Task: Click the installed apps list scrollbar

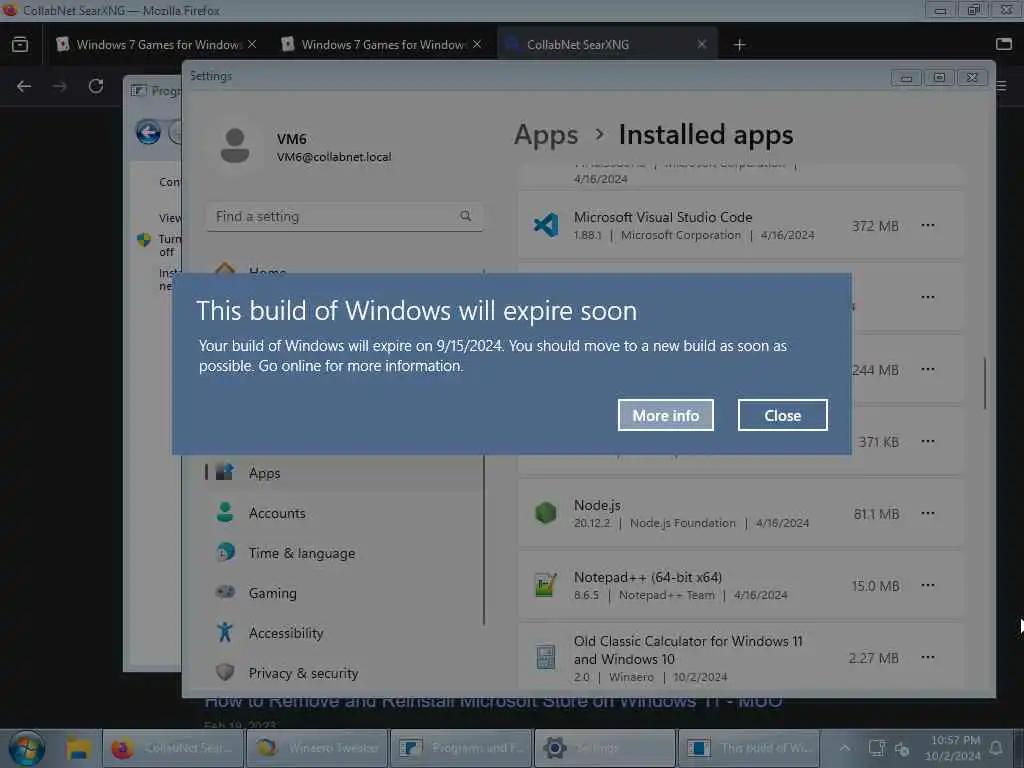Action: coord(985,383)
